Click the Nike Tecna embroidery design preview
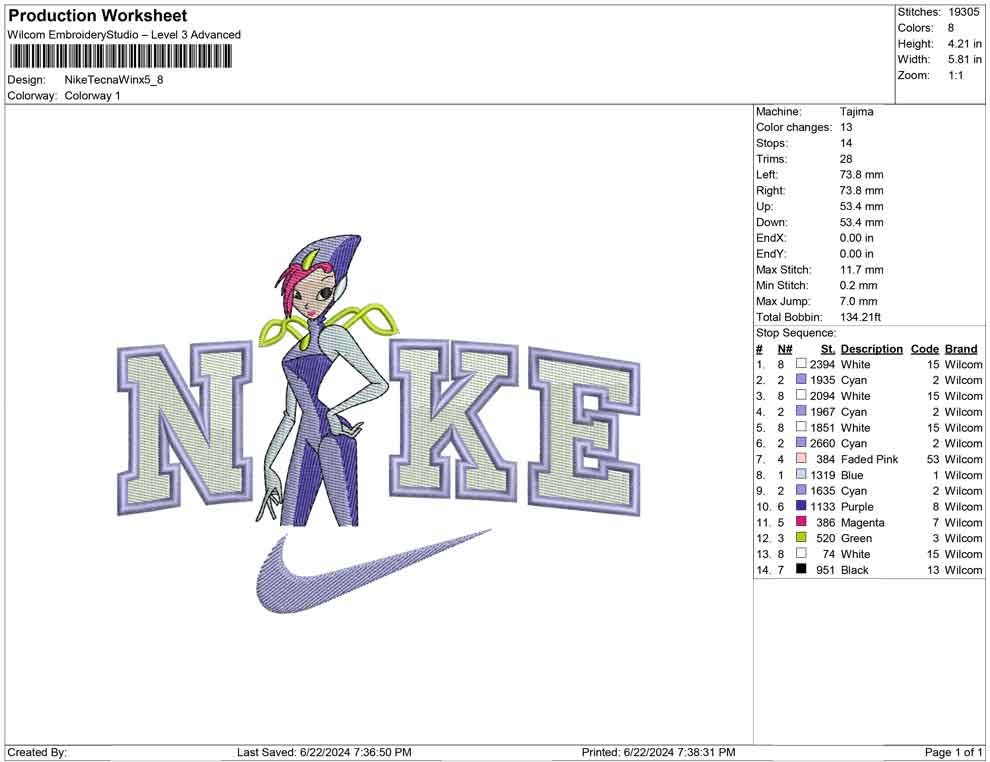 click(x=379, y=423)
